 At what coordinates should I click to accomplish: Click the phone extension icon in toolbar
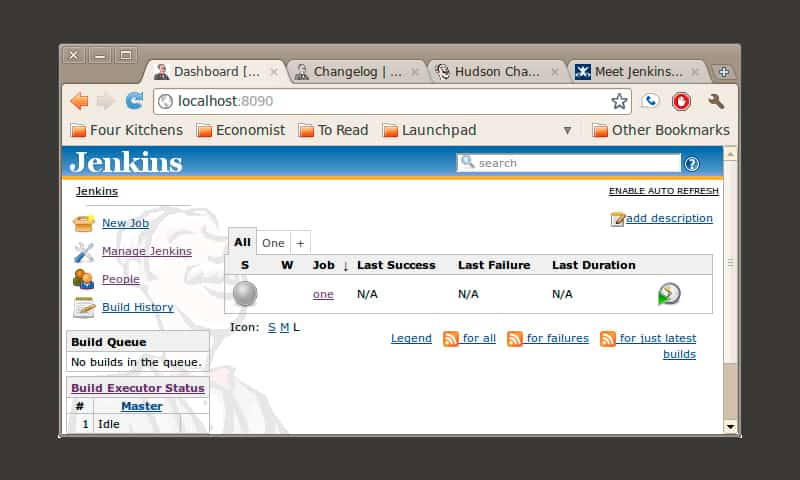click(650, 101)
